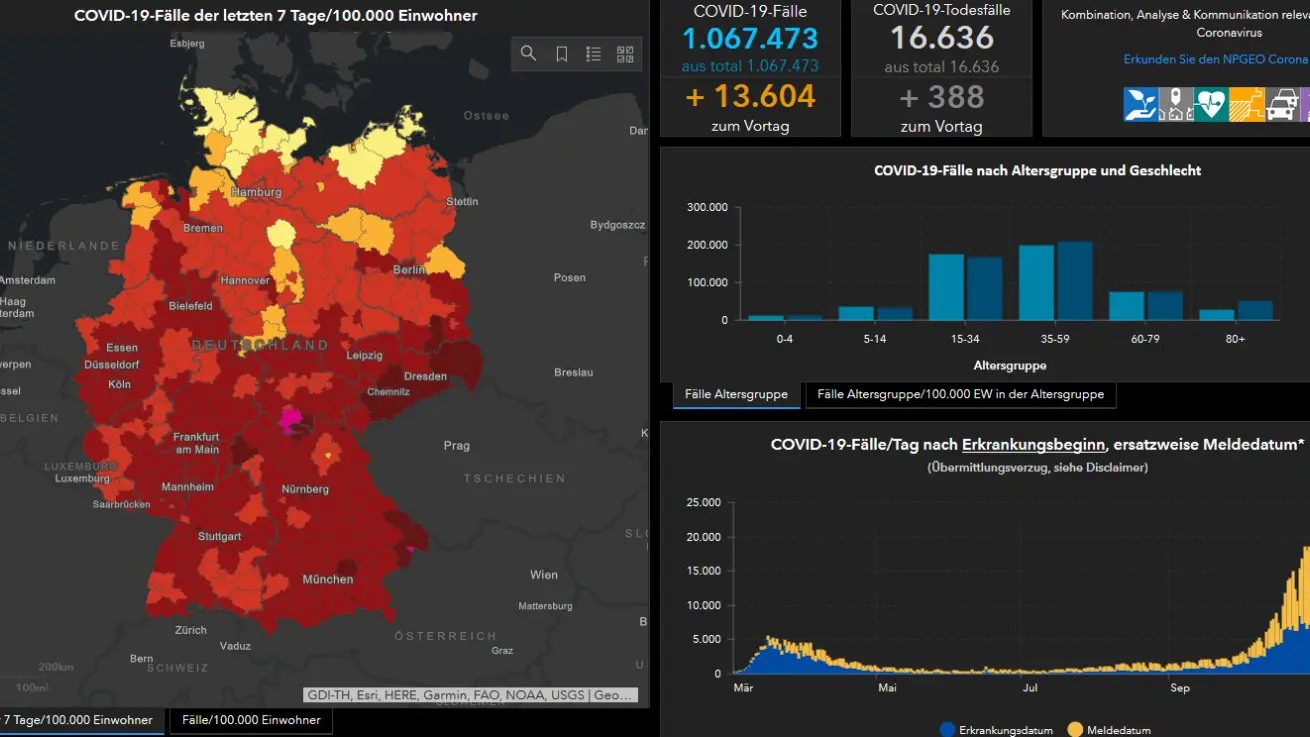
Task: Show the map legend list icon
Action: 593,54
